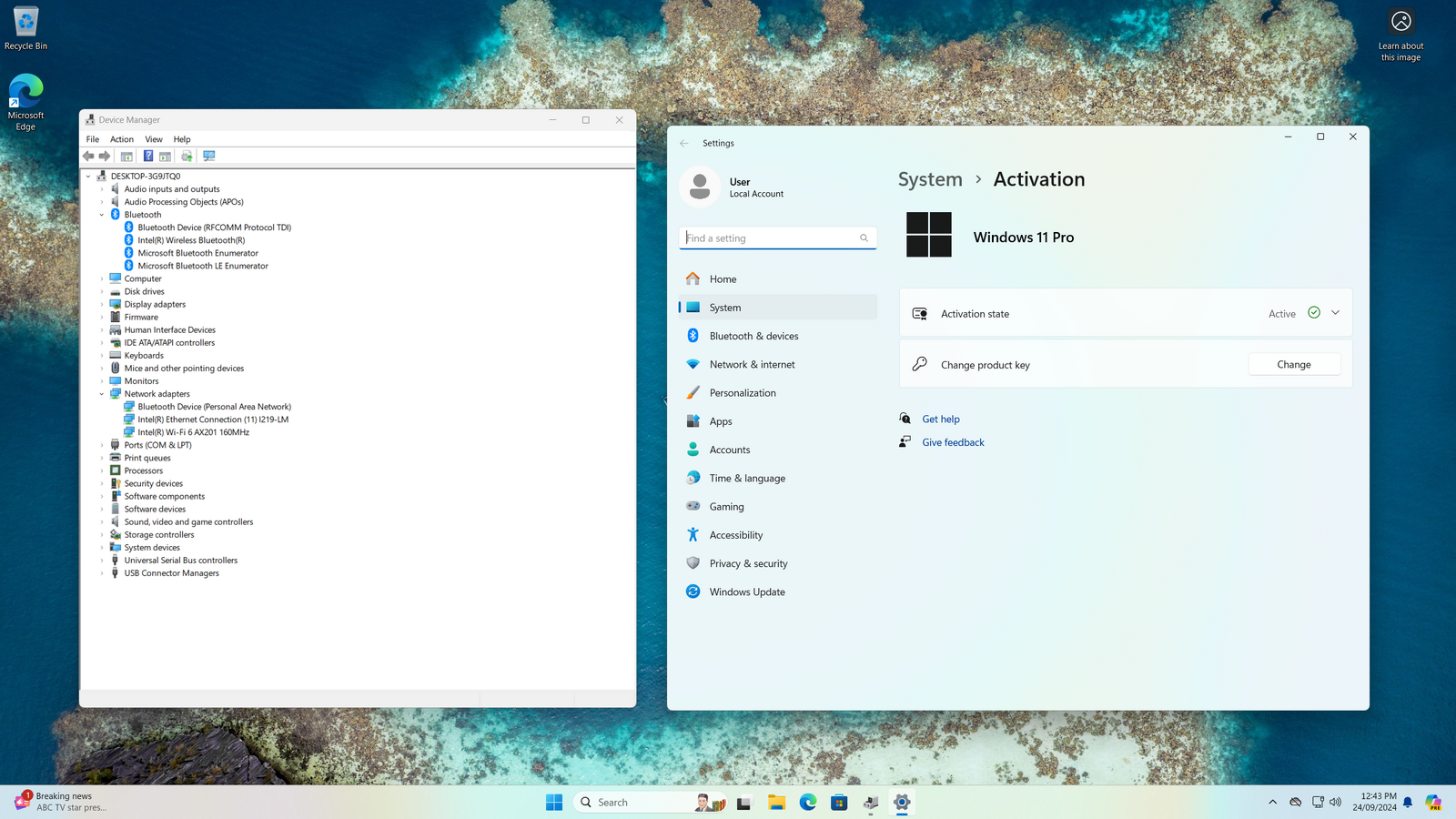The image size is (1456, 819).
Task: Click Back arrow in Device Manager toolbar
Action: pos(88,157)
